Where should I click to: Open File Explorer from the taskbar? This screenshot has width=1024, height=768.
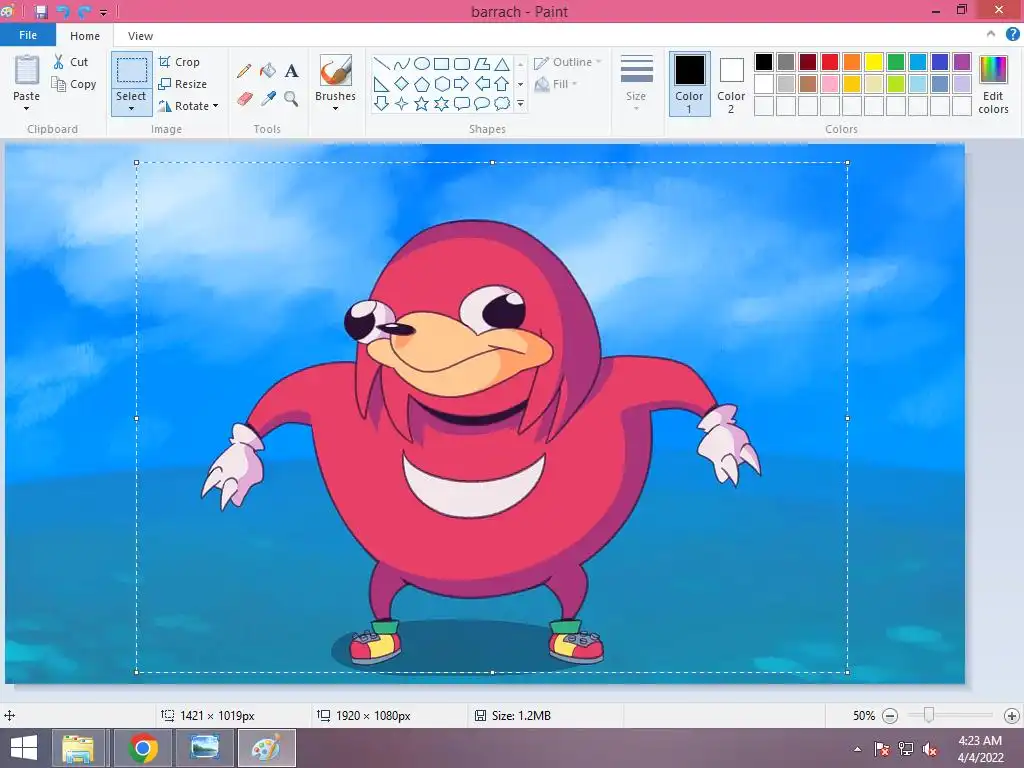[78, 748]
